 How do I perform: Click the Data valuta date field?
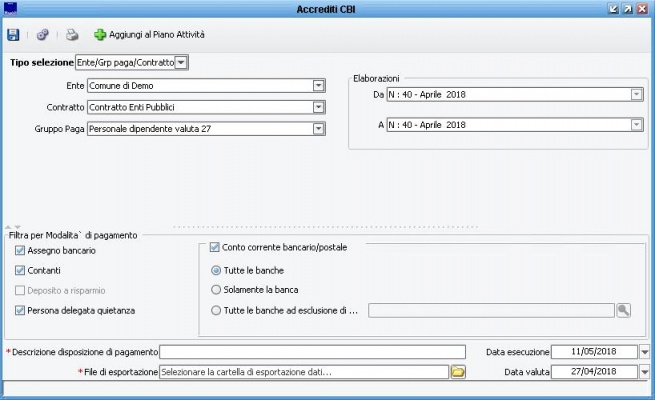[594, 372]
